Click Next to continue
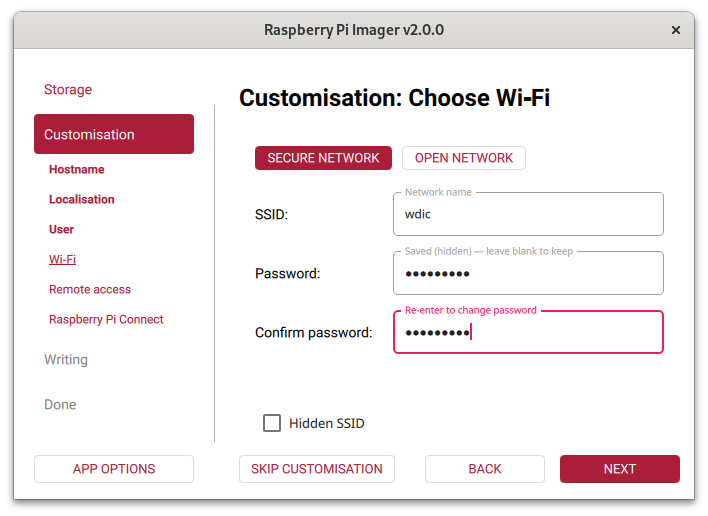Screen dimensions: 708x516 tap(619, 469)
